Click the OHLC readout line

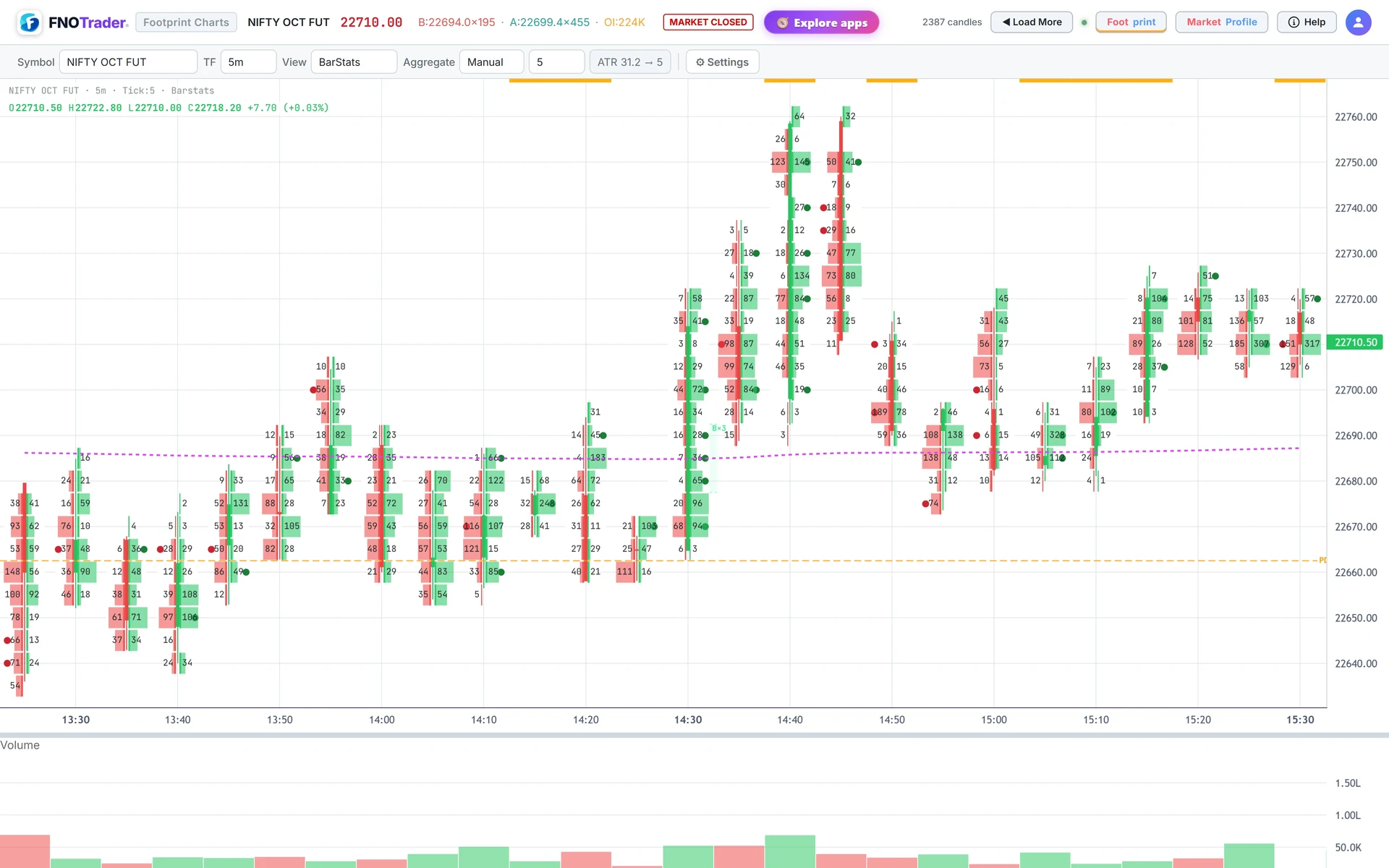point(169,108)
